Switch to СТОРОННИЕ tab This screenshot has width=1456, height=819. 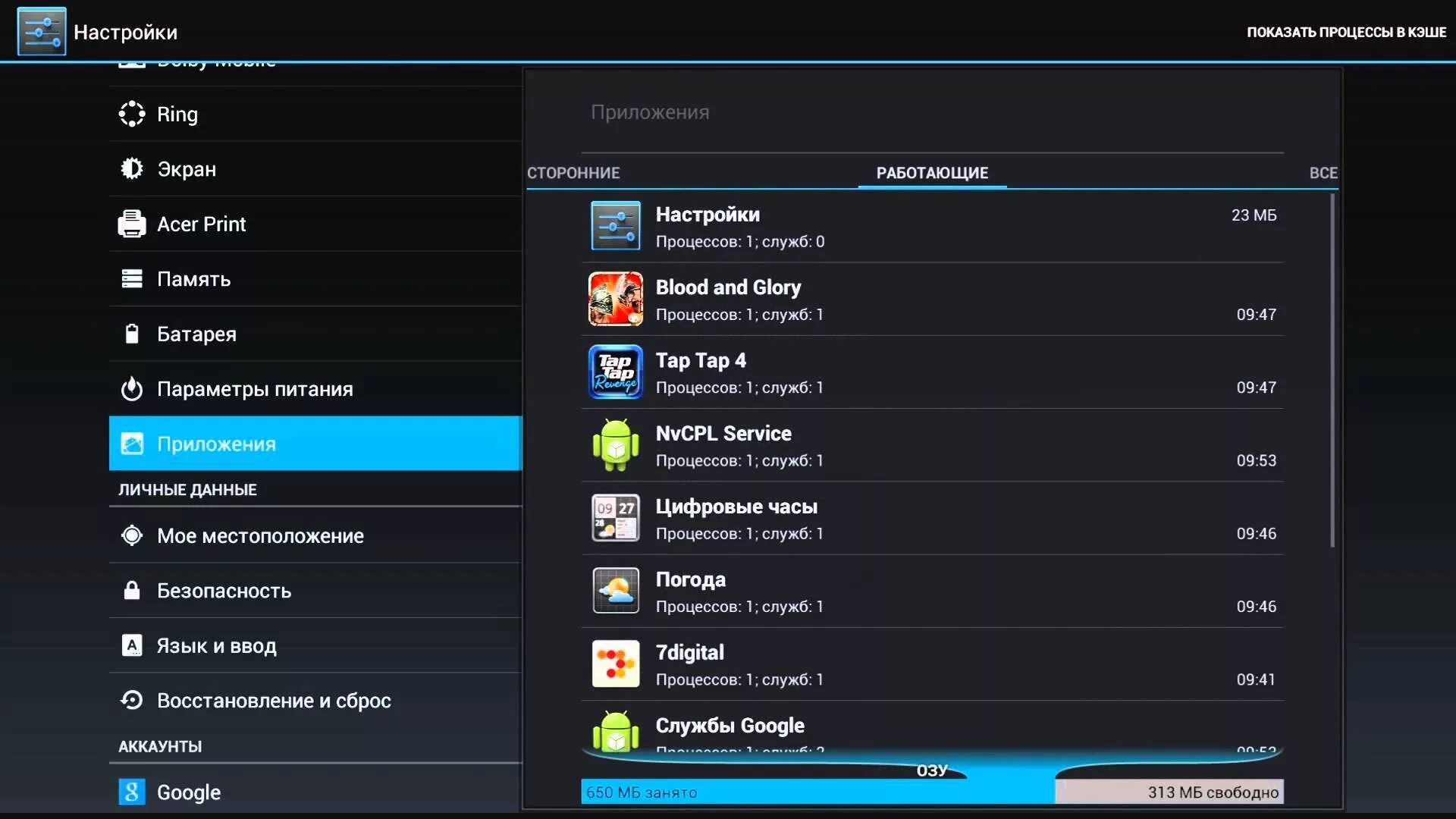click(573, 173)
